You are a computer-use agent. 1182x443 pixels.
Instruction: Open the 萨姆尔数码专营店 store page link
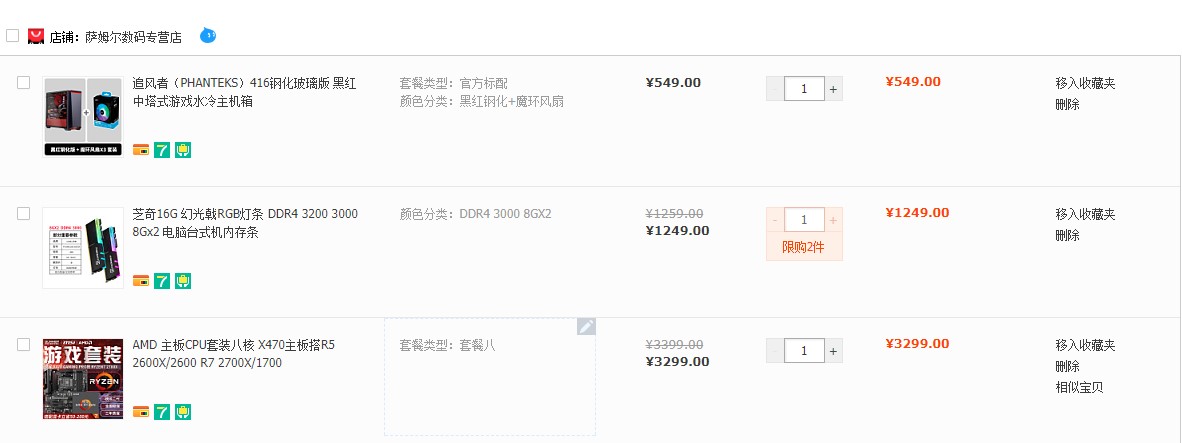coord(133,37)
